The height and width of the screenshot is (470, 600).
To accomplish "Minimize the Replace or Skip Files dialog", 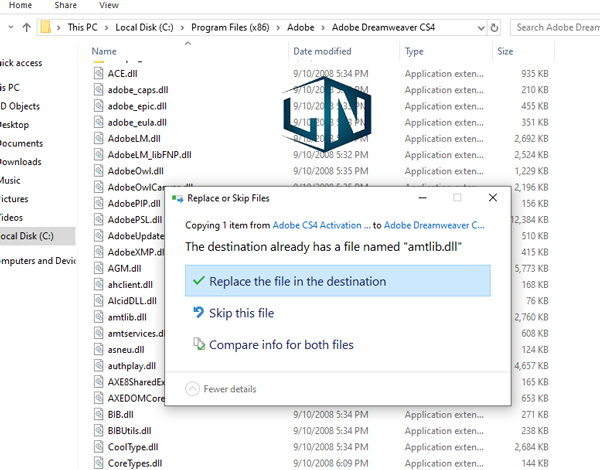I will click(x=422, y=197).
